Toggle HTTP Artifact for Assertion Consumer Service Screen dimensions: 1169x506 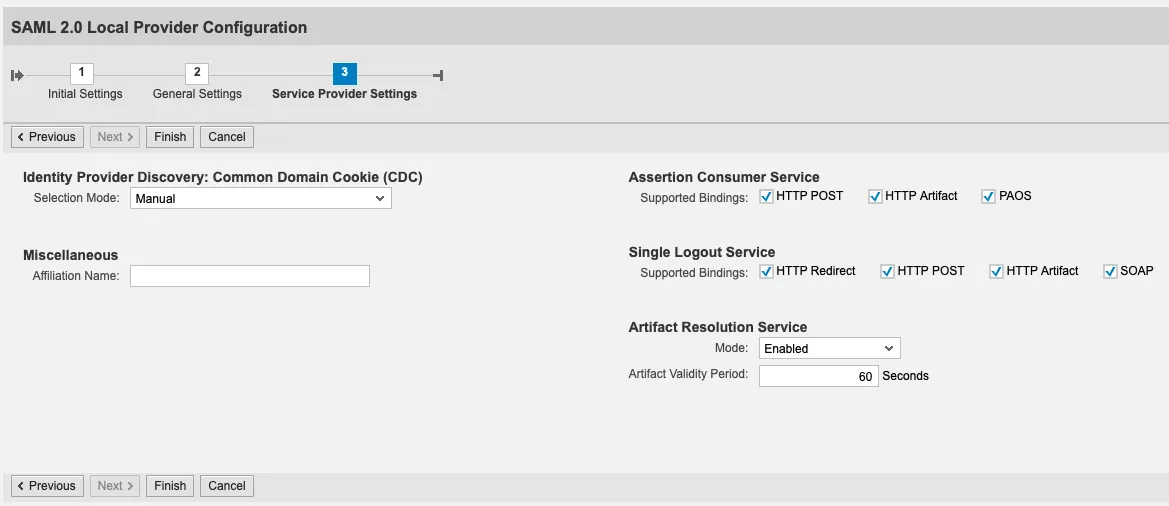[x=875, y=196]
